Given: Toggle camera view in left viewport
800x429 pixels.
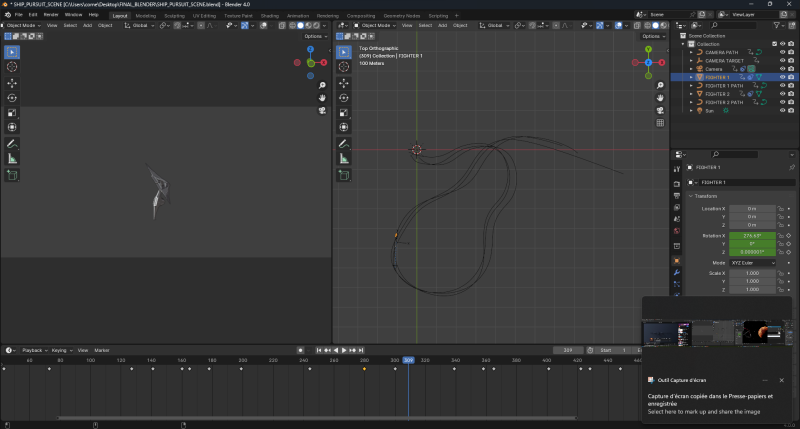Looking at the screenshot, I should pyautogui.click(x=322, y=111).
